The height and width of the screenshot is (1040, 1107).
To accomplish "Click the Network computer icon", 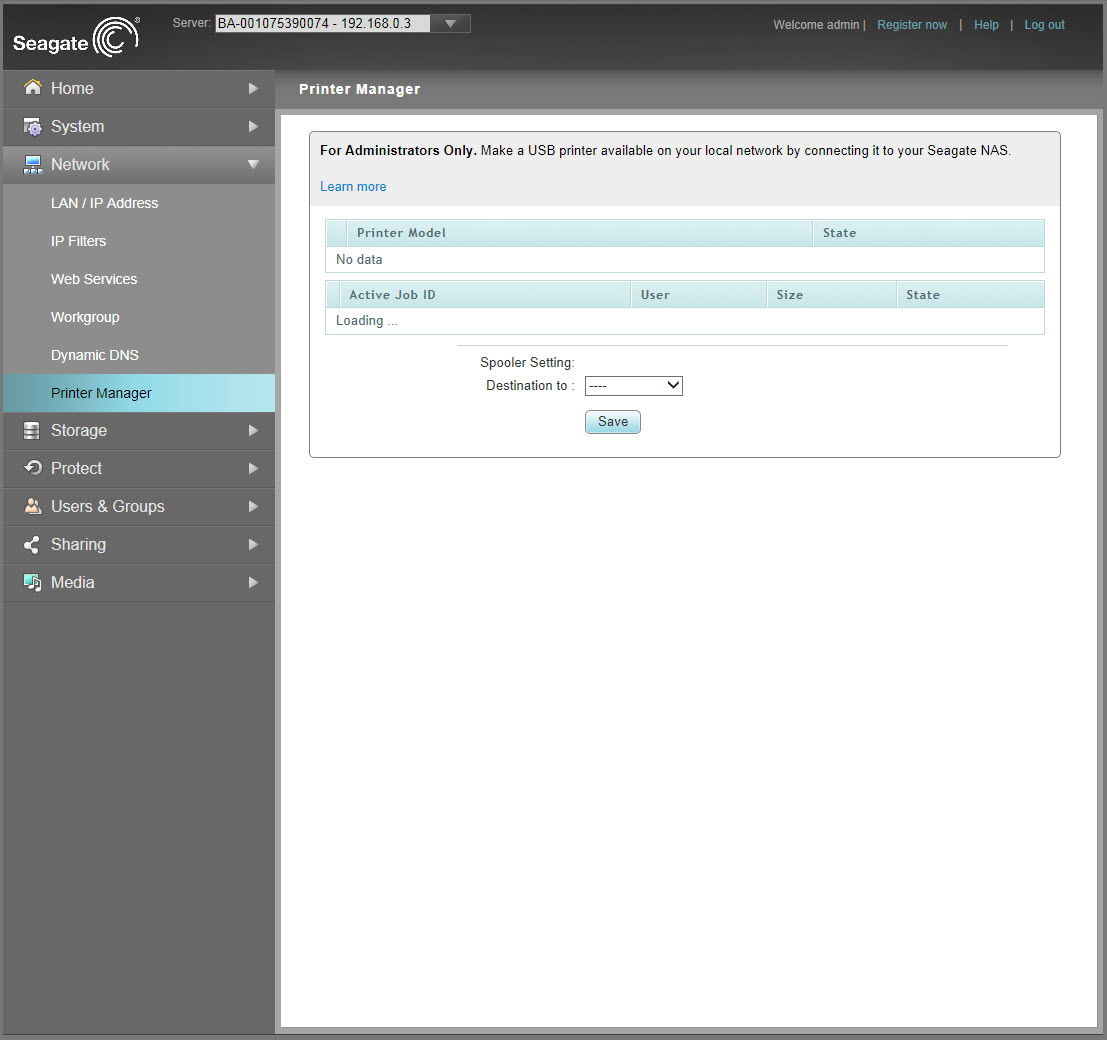I will tap(32, 165).
